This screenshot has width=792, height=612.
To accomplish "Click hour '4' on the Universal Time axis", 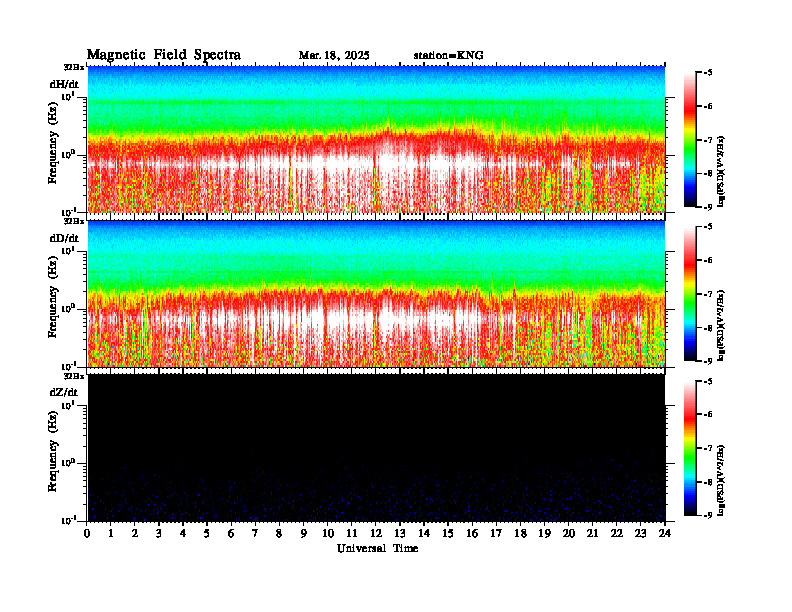I will pyautogui.click(x=183, y=533).
